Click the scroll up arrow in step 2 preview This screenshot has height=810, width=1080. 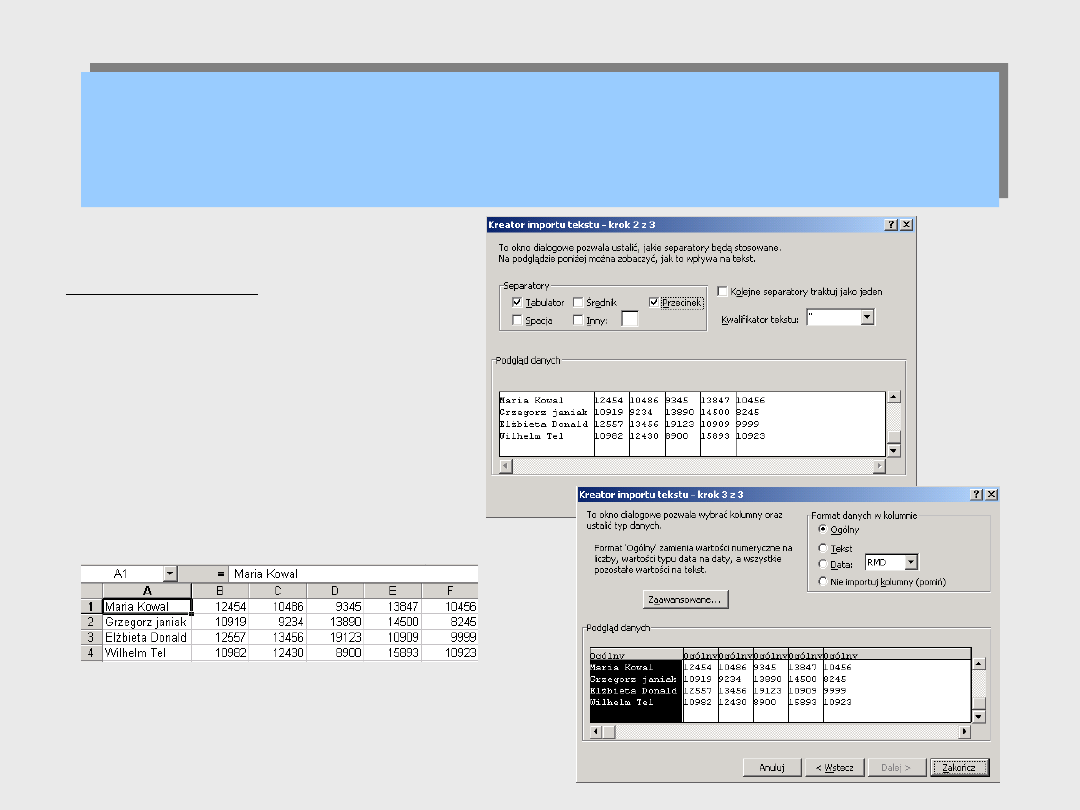(893, 398)
